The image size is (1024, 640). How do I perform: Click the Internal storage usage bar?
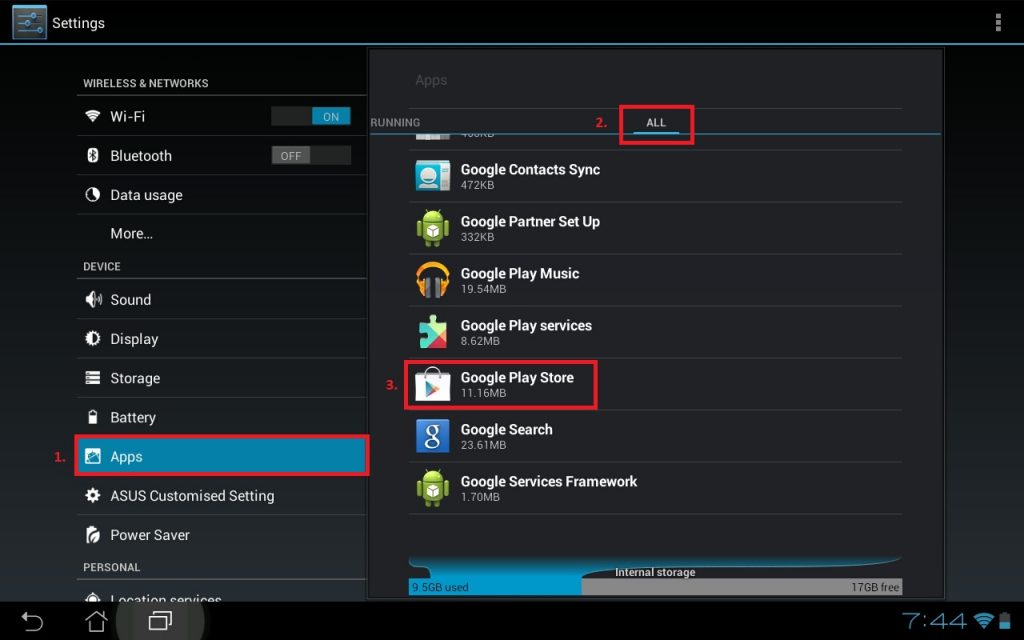(655, 586)
